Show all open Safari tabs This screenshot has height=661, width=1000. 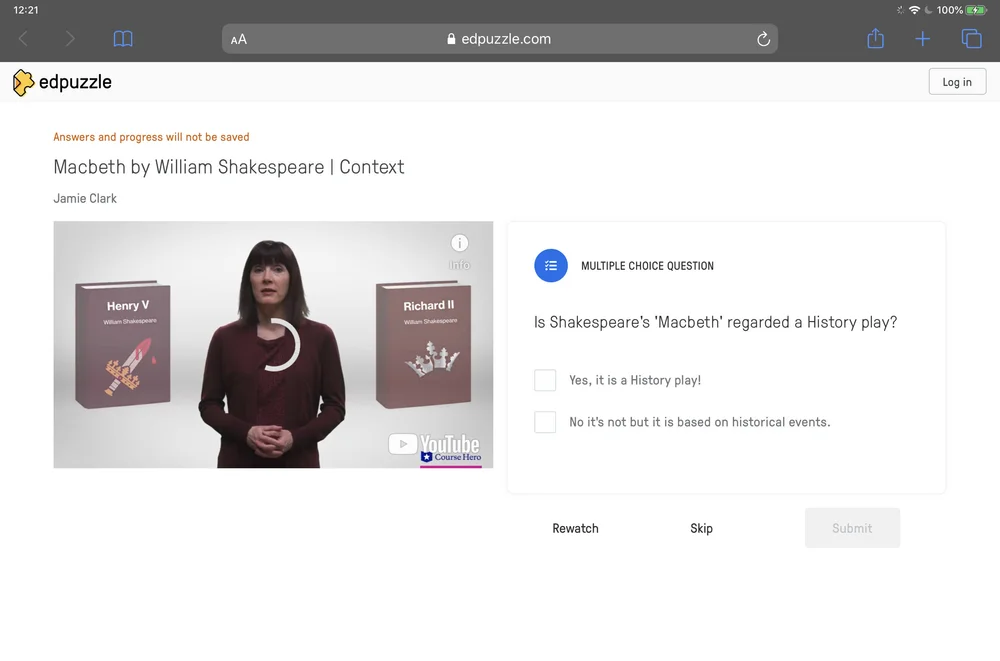click(x=970, y=38)
